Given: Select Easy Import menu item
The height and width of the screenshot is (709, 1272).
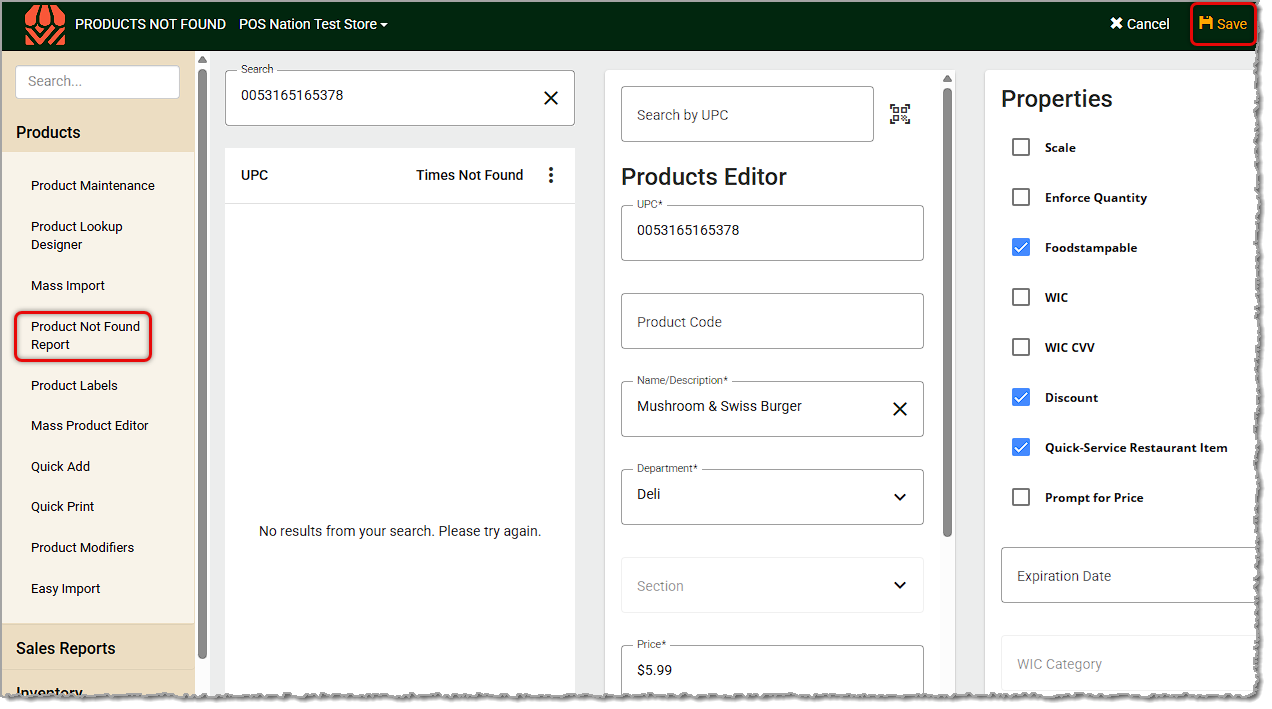Looking at the screenshot, I should click(x=66, y=588).
